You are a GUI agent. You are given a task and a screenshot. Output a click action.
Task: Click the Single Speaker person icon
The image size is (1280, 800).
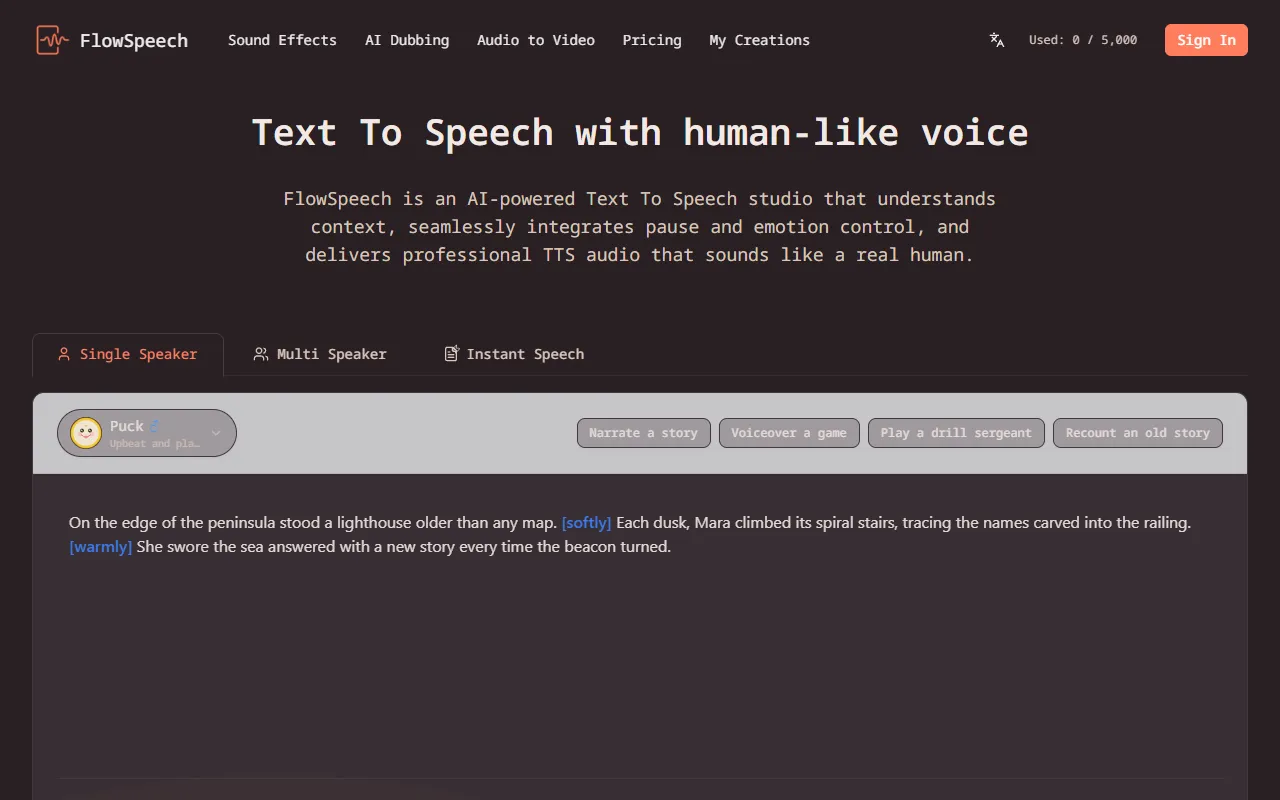[x=64, y=354]
